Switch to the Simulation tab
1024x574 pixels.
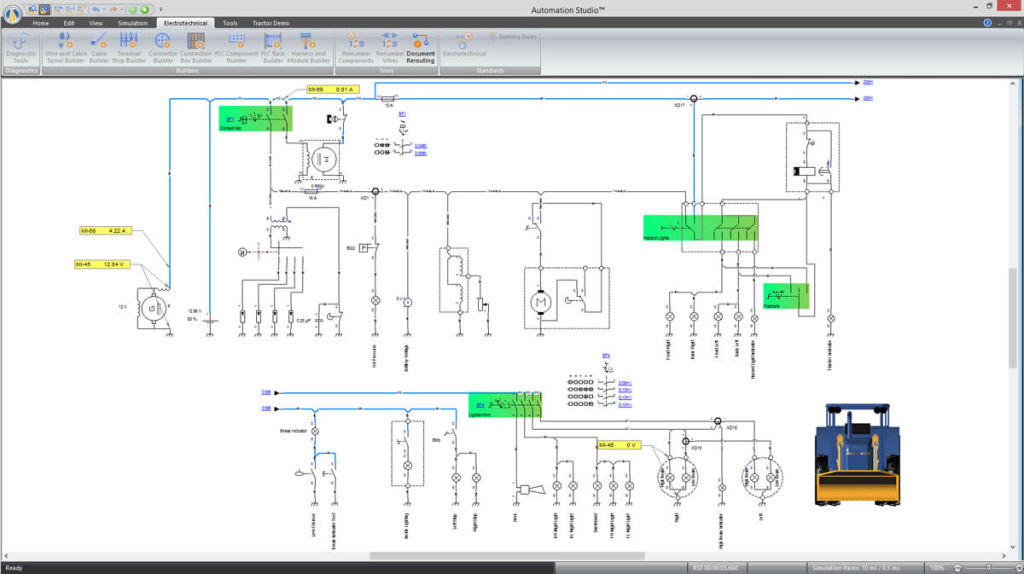click(133, 23)
